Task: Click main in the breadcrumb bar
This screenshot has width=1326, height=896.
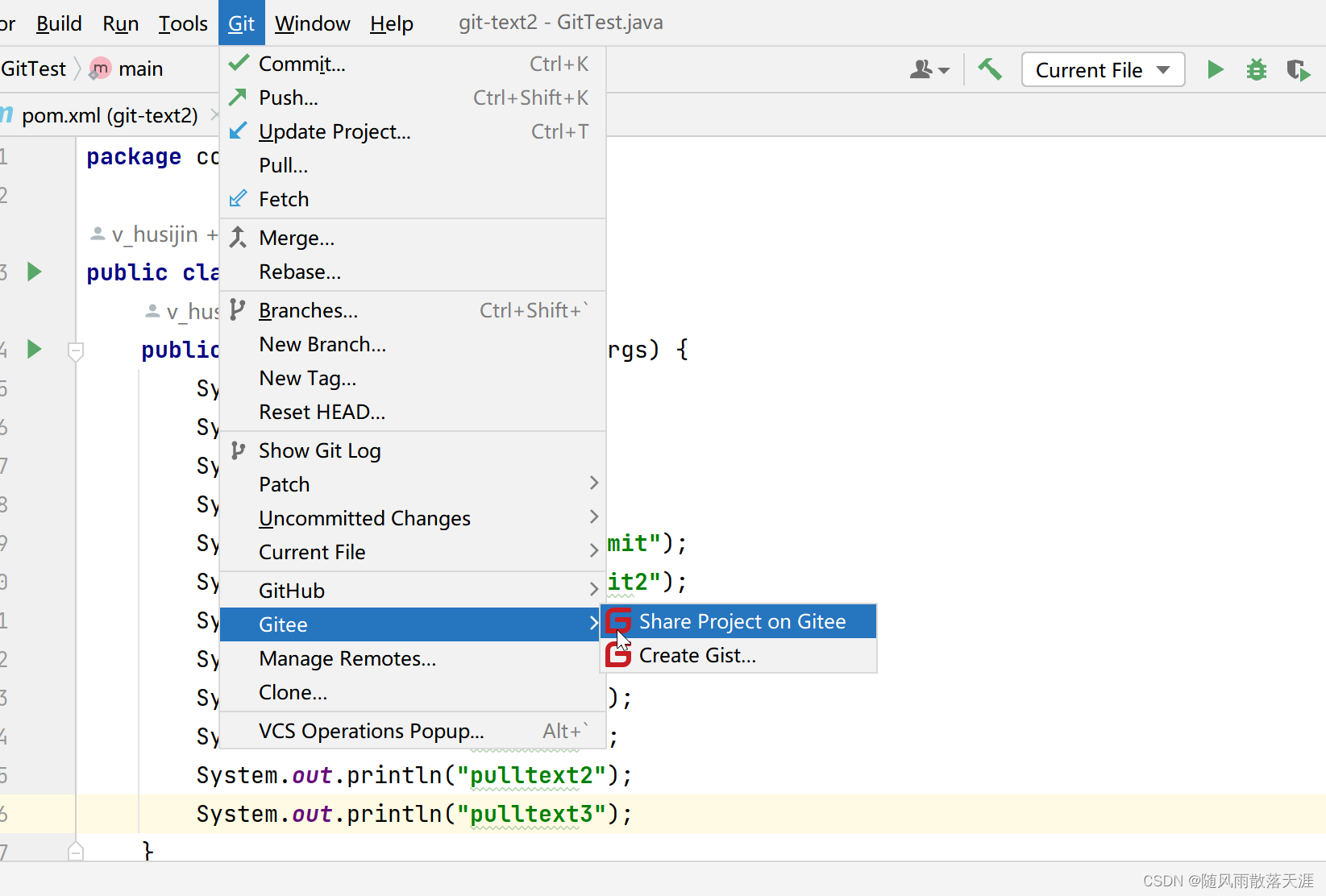Action: [140, 68]
